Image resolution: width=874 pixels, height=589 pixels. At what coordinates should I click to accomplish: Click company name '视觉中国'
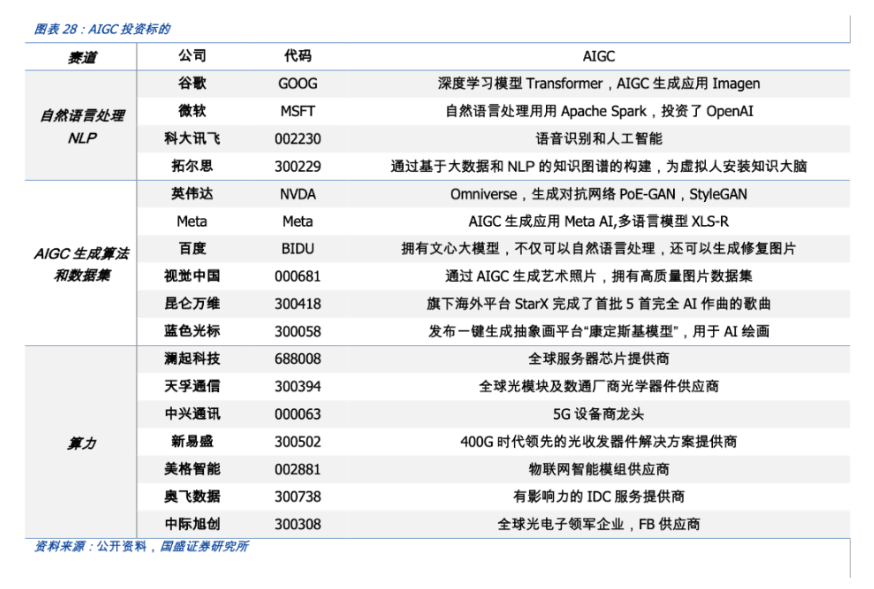(x=192, y=276)
